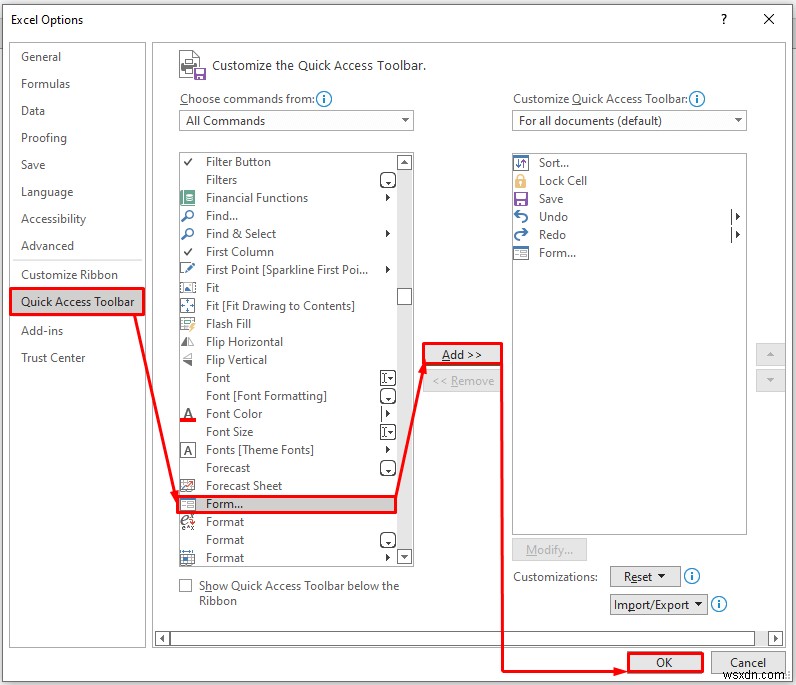The image size is (796, 685).
Task: Click the Cancel button
Action: tap(748, 663)
